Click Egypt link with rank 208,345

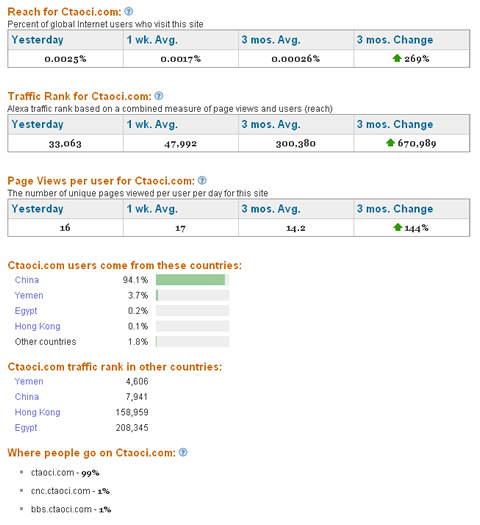tap(26, 428)
